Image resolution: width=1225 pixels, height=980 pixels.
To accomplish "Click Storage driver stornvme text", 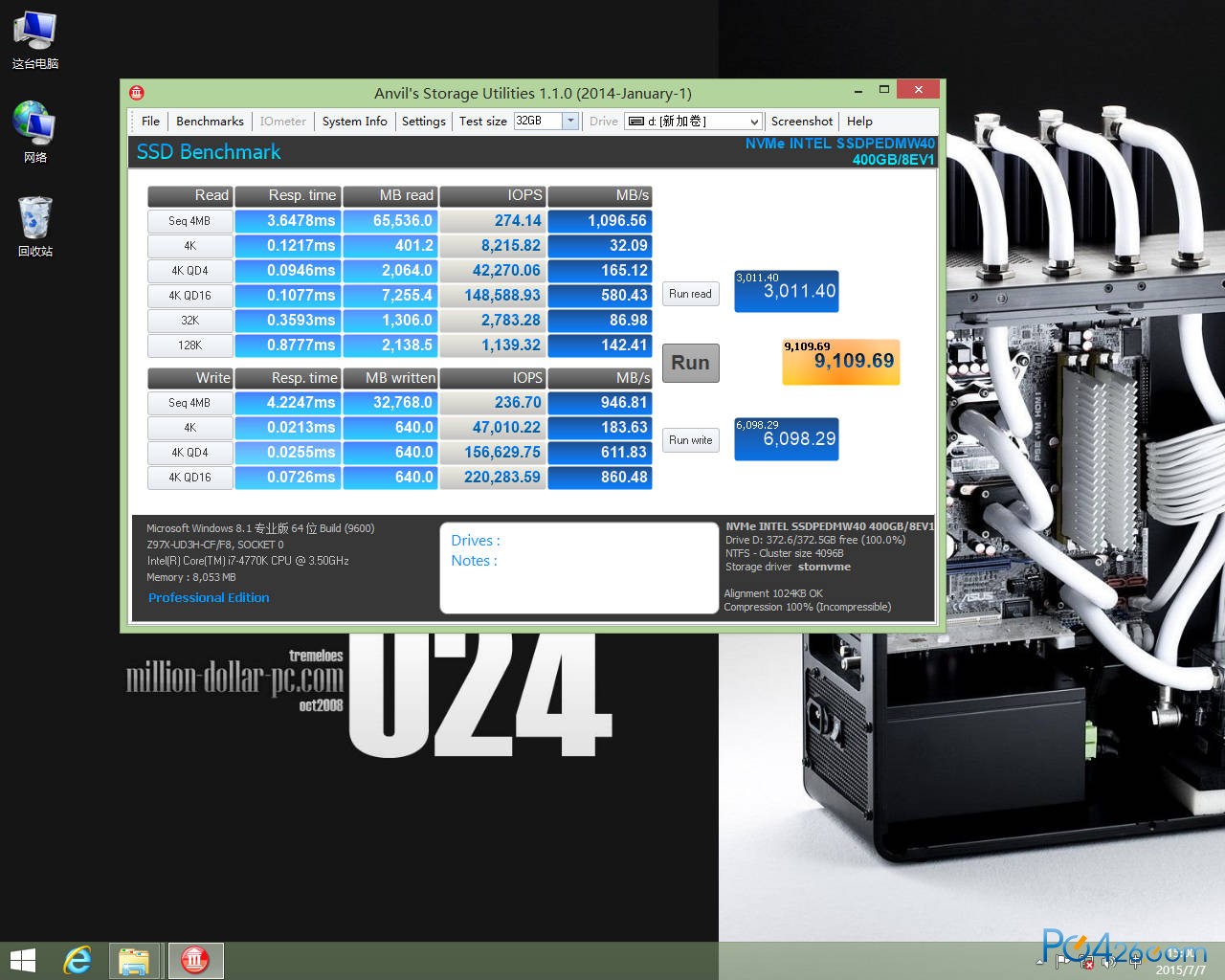I will click(x=788, y=567).
